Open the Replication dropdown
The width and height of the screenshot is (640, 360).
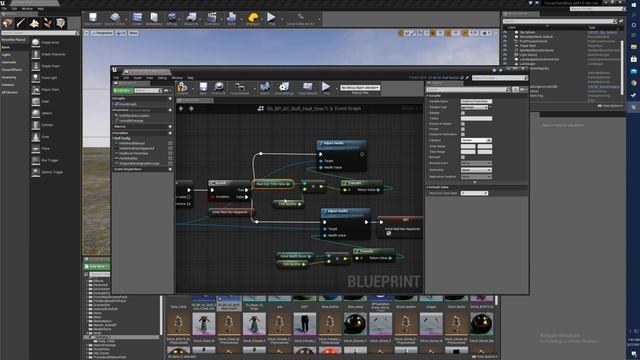tap(476, 170)
